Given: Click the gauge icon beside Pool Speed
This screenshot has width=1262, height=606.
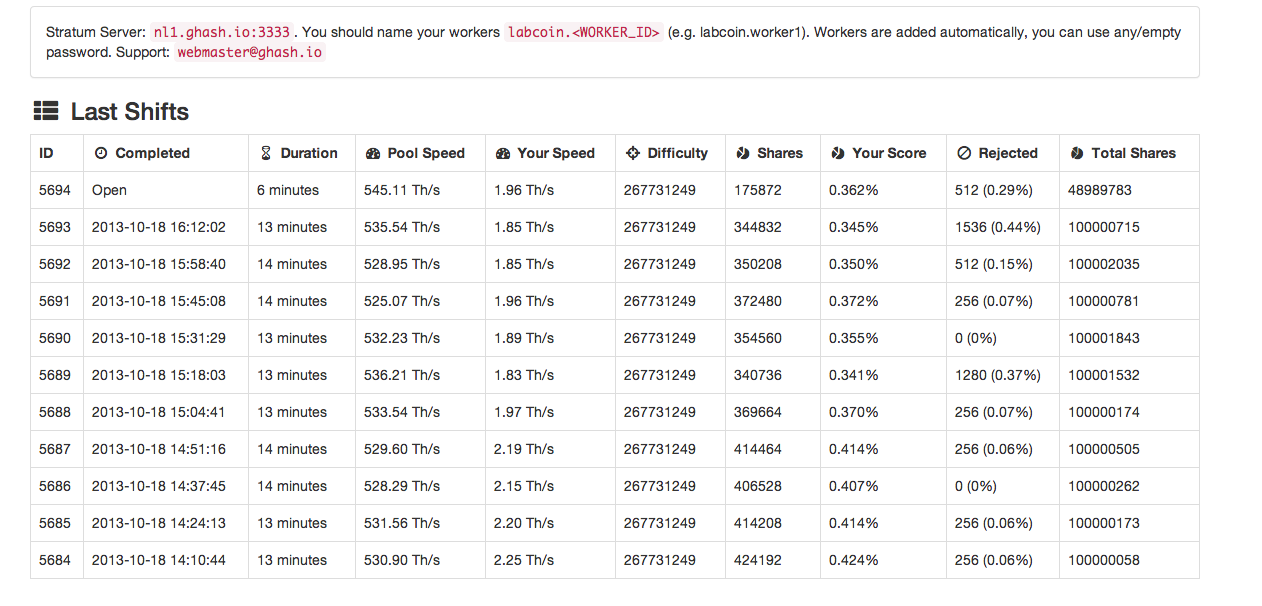Looking at the screenshot, I should (x=373, y=153).
